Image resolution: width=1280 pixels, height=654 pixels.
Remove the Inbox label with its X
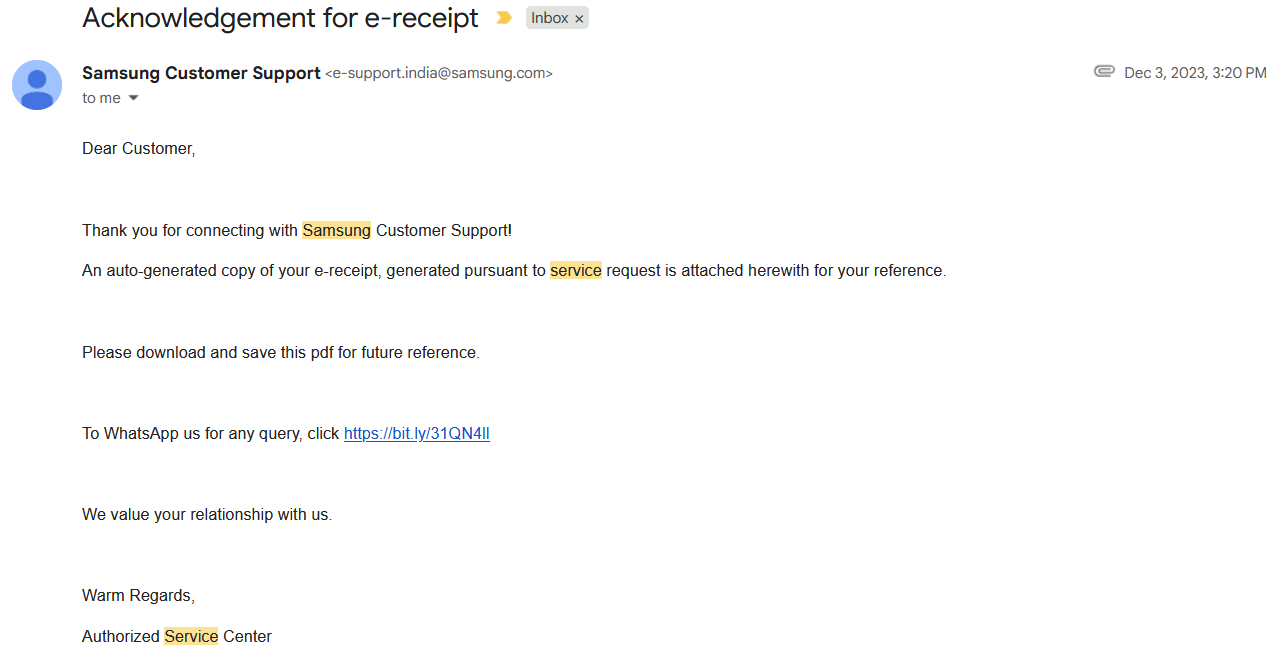point(579,19)
